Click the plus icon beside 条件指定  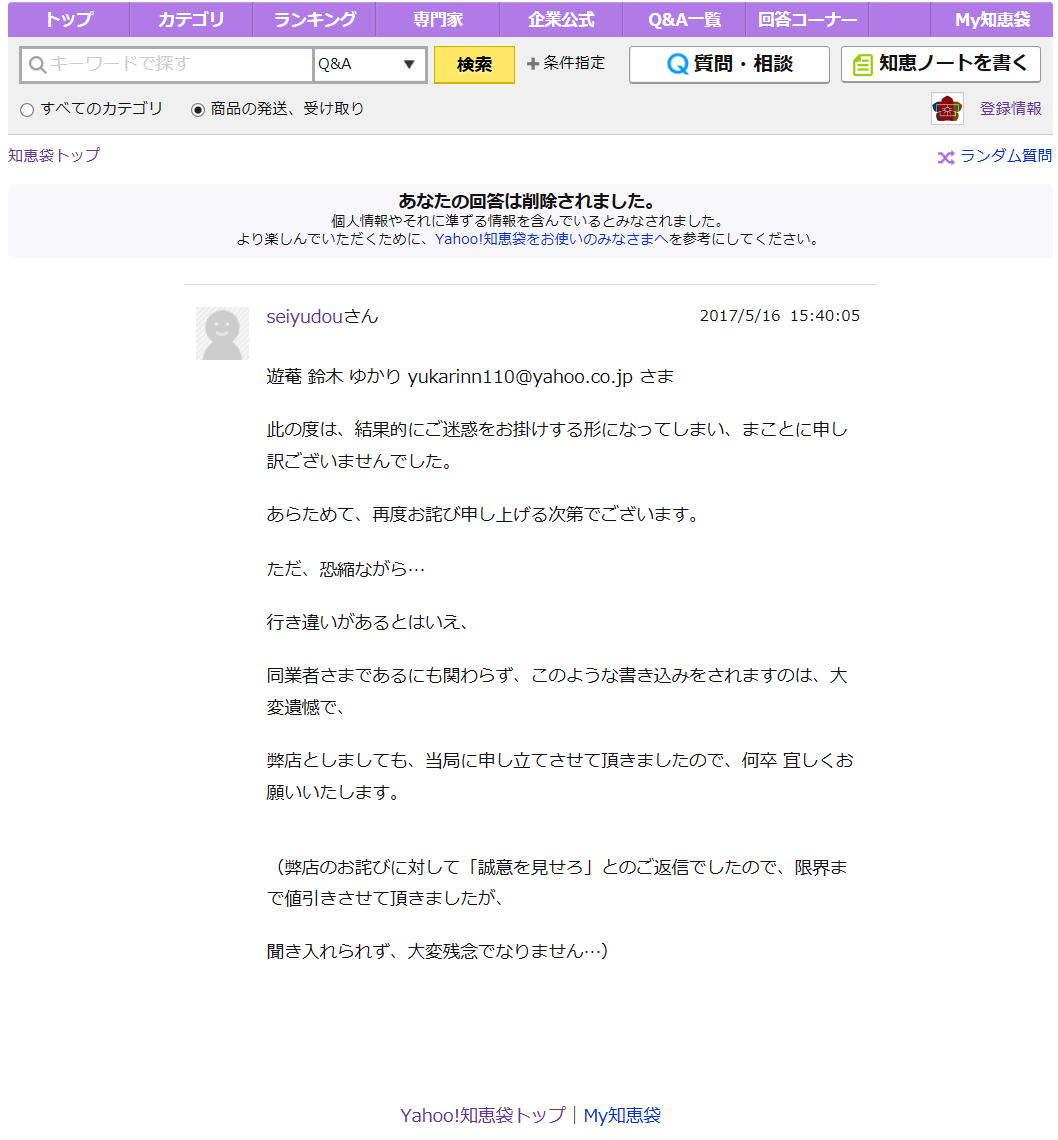(x=533, y=64)
